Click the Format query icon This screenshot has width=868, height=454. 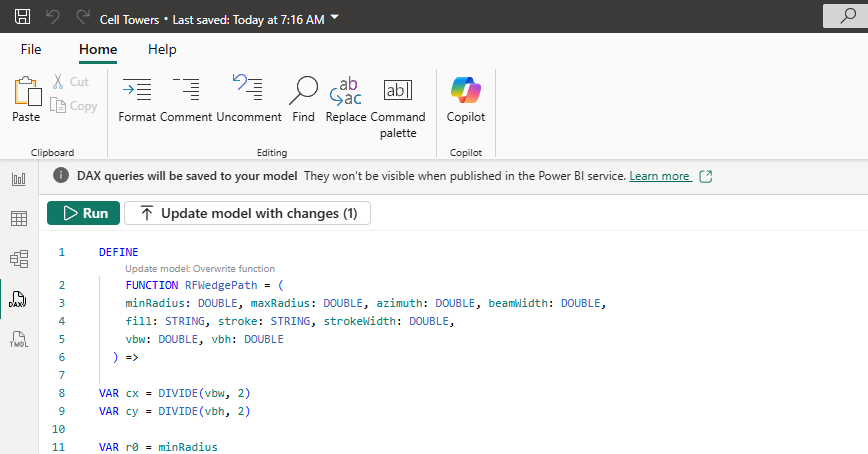tap(136, 100)
